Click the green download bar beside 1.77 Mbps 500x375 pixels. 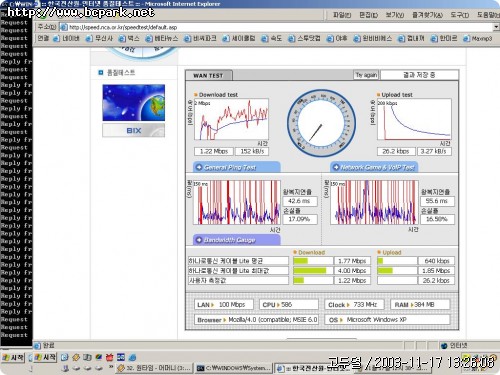click(x=301, y=261)
